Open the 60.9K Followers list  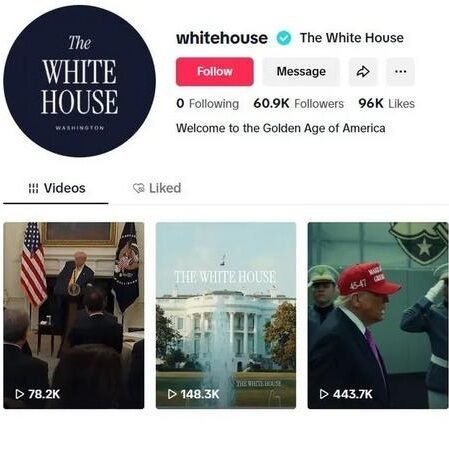click(299, 104)
